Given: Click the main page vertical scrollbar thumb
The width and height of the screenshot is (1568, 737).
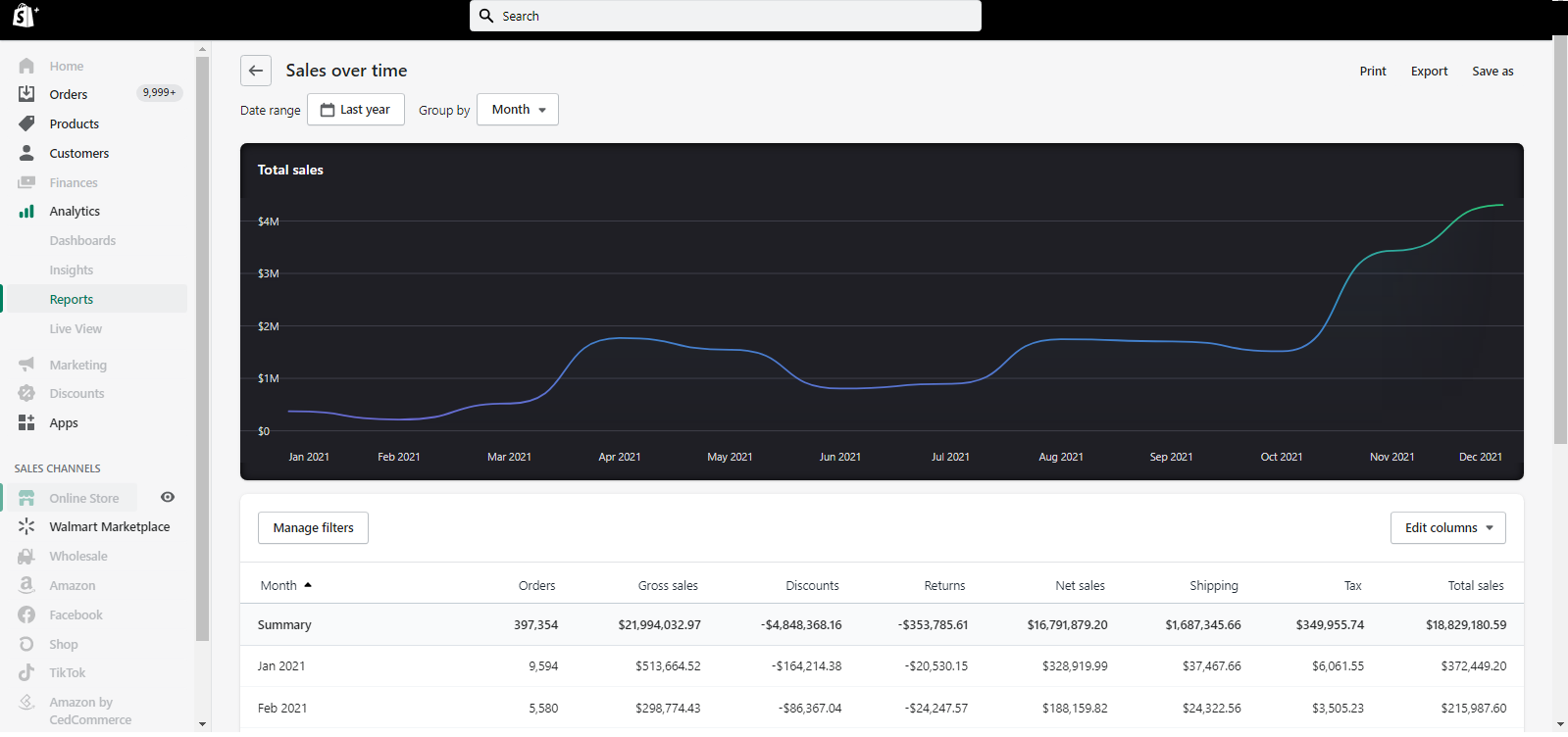Looking at the screenshot, I should [x=1560, y=240].
